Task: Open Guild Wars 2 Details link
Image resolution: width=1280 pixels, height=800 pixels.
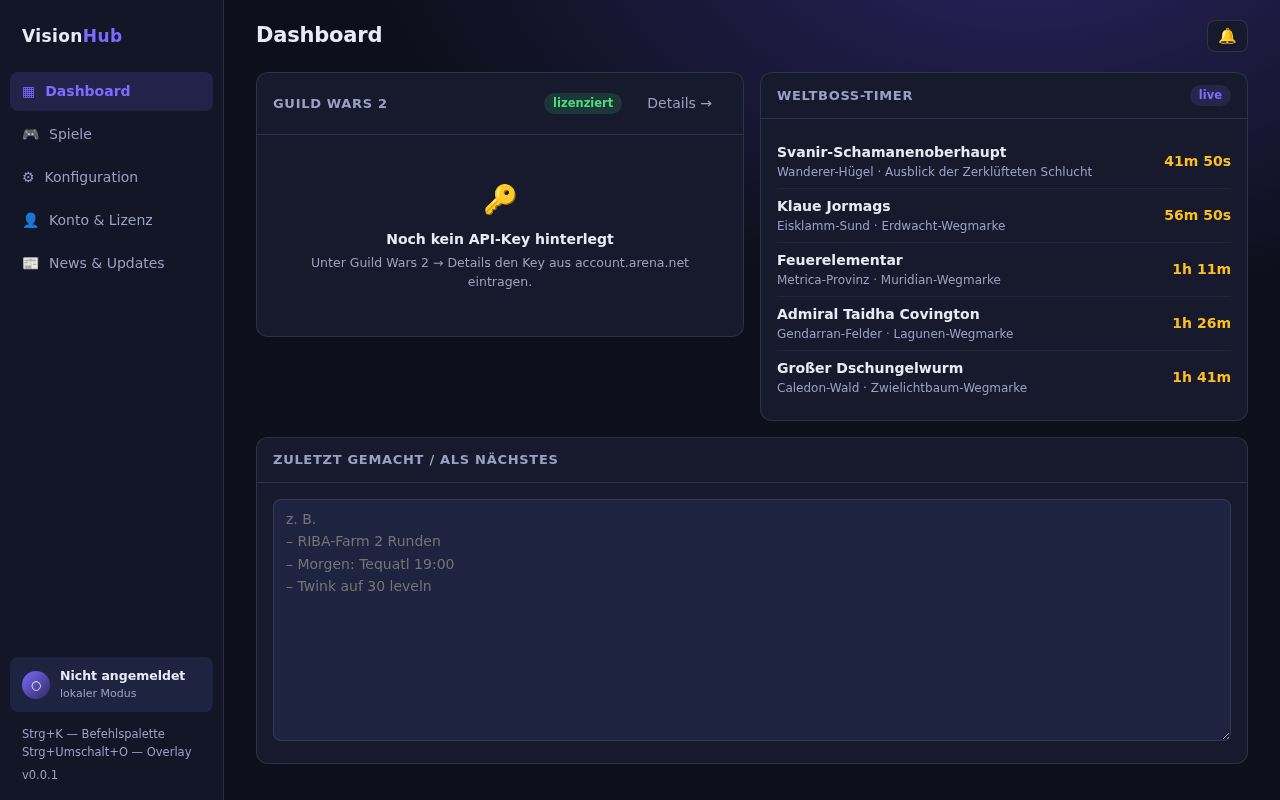Action: point(679,103)
